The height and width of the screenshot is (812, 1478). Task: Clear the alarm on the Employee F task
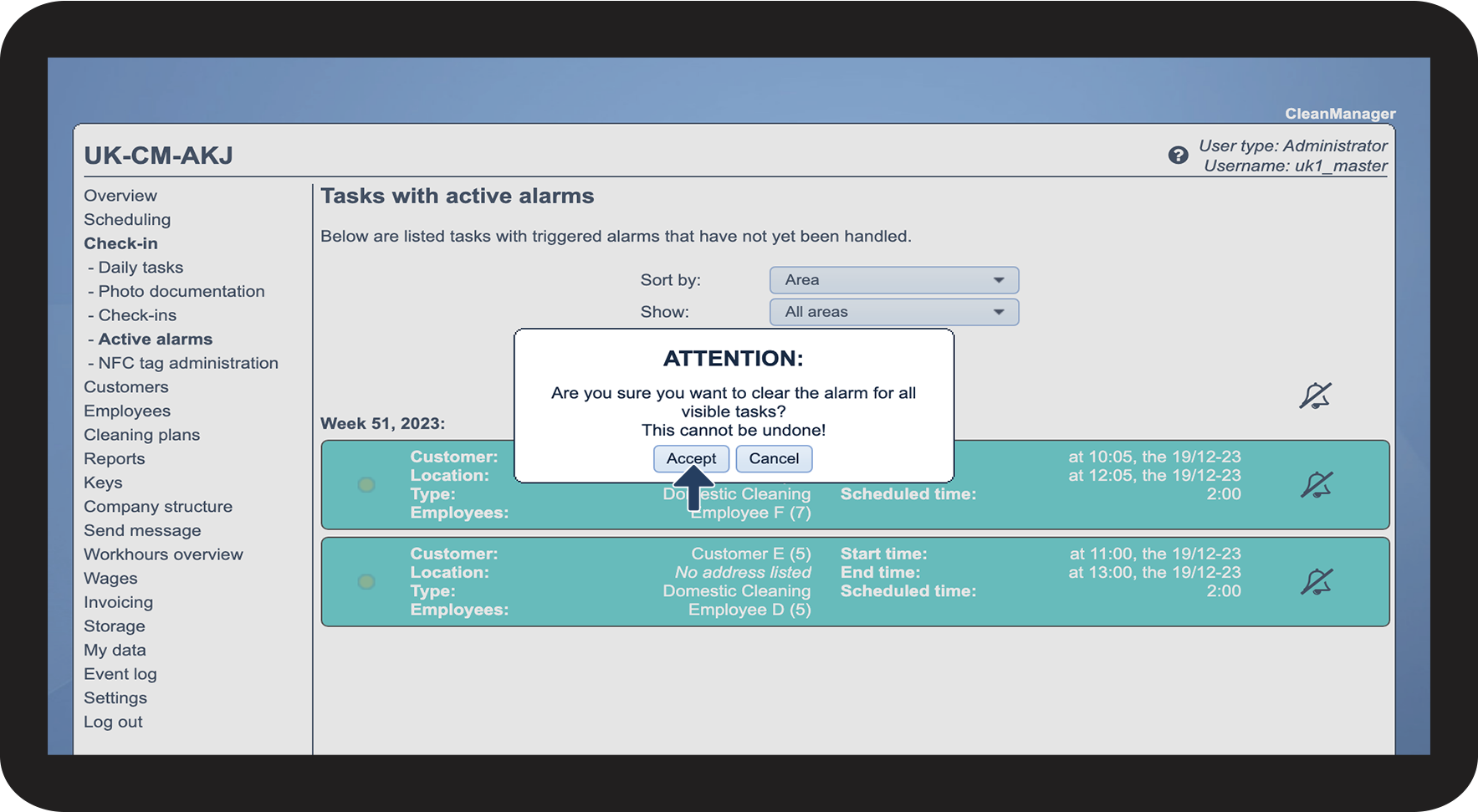(1317, 485)
